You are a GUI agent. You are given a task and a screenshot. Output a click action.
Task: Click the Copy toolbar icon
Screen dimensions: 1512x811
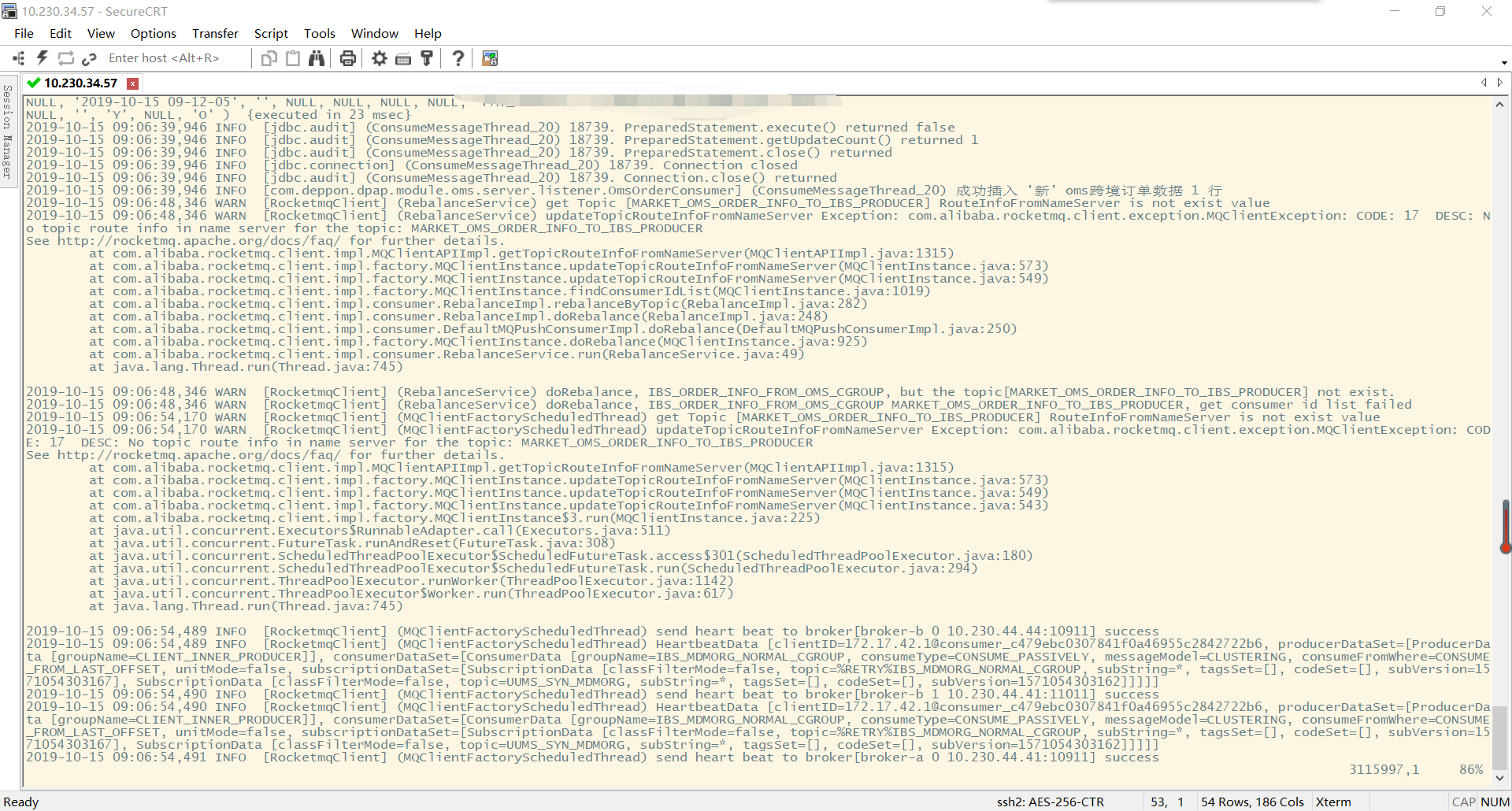tap(269, 58)
